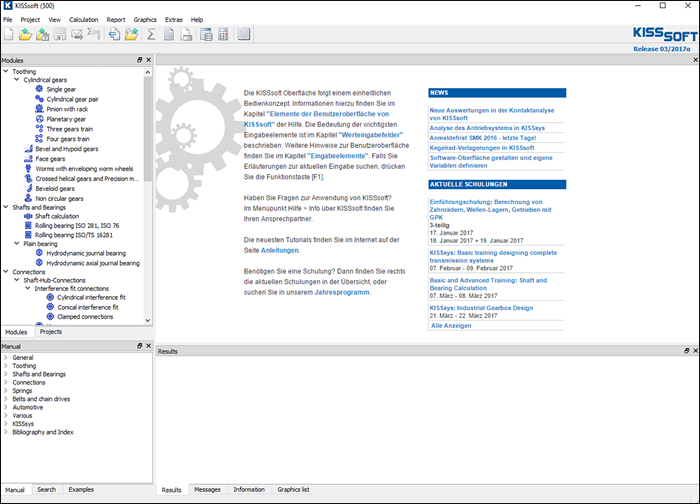This screenshot has width=700, height=504.
Task: Select Rolling bearing ISO/TS 16281
Action: (74, 235)
